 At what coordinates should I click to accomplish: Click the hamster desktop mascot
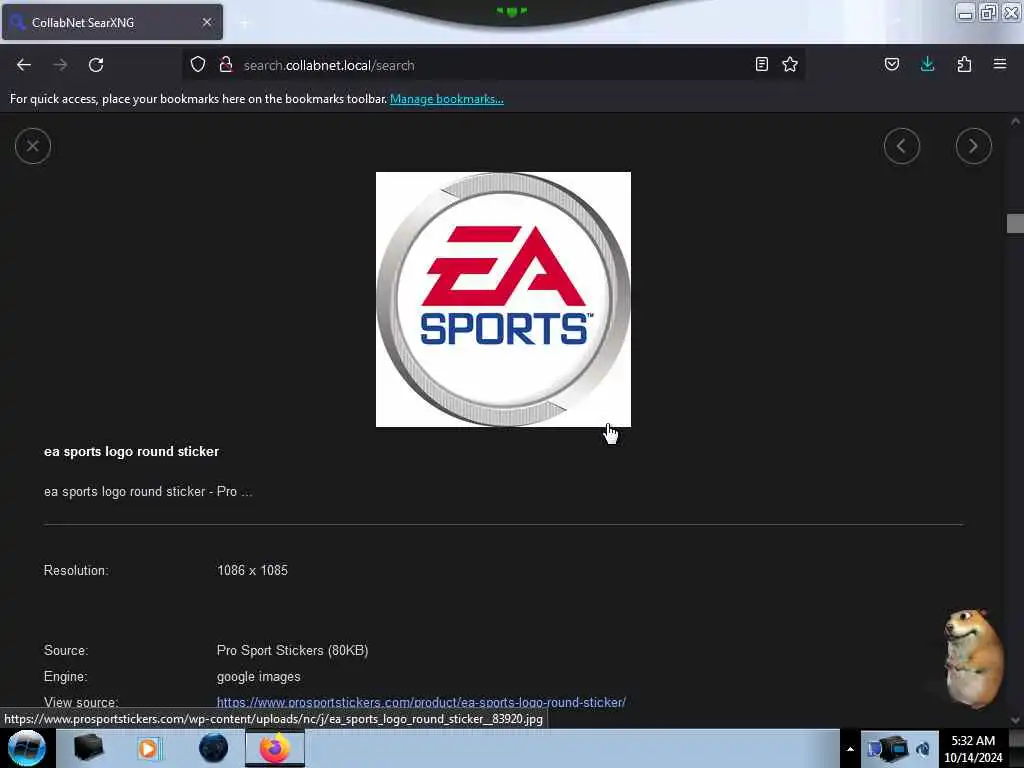(973, 658)
